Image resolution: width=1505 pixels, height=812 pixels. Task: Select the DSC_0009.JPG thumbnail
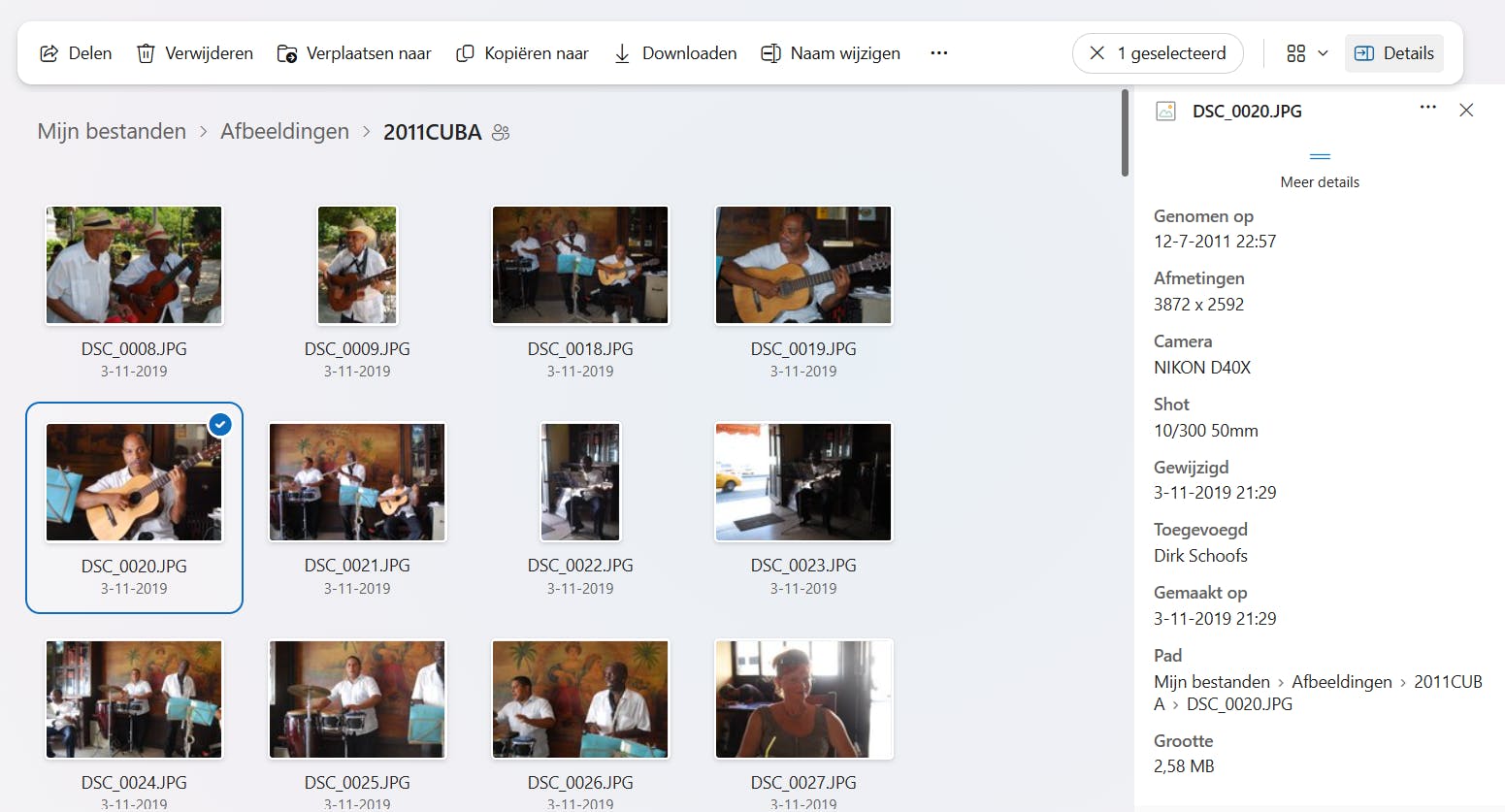[357, 265]
